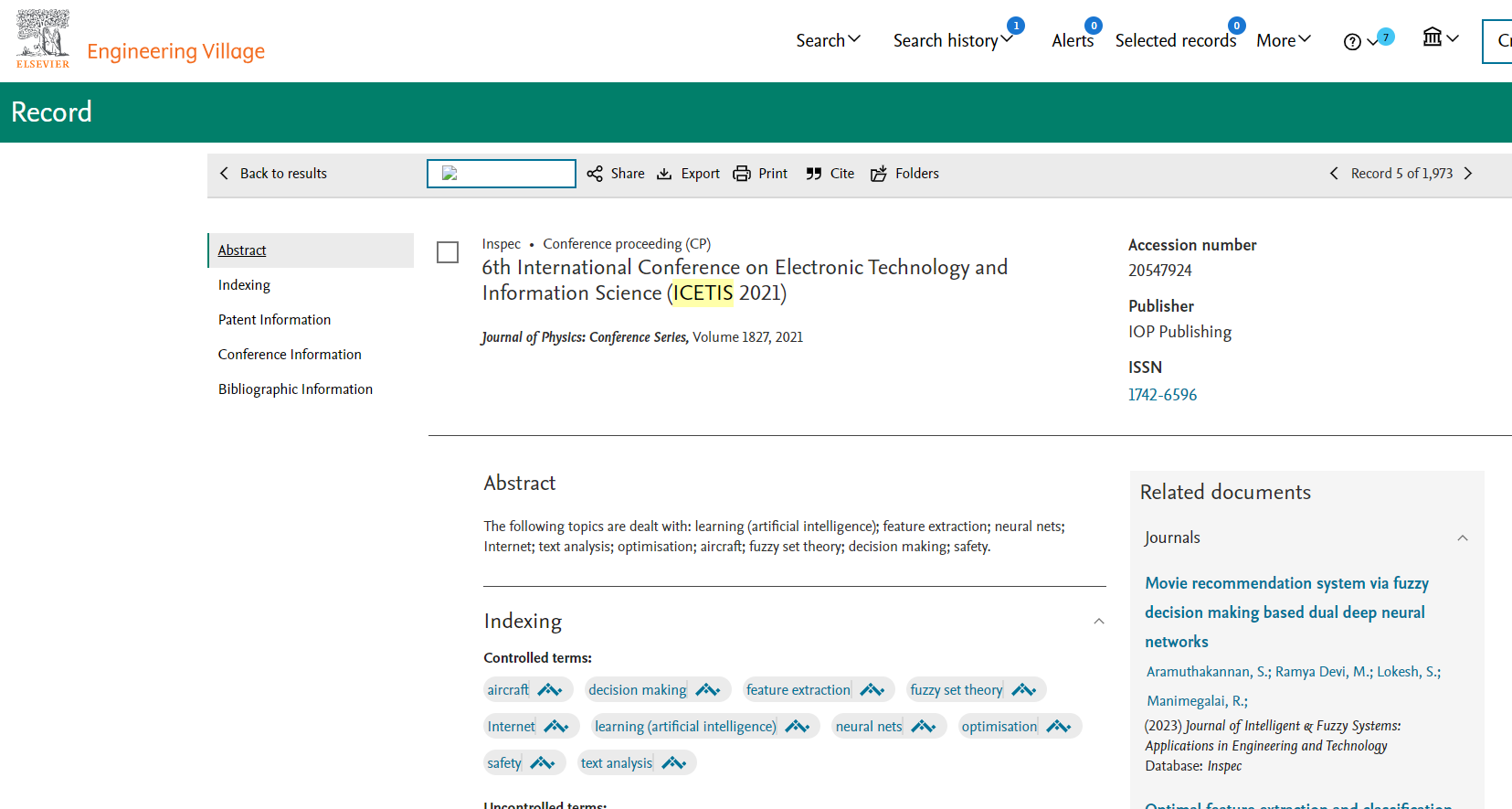Click the Engineering Village home link
Screen dimensions: 1512x809
176,51
